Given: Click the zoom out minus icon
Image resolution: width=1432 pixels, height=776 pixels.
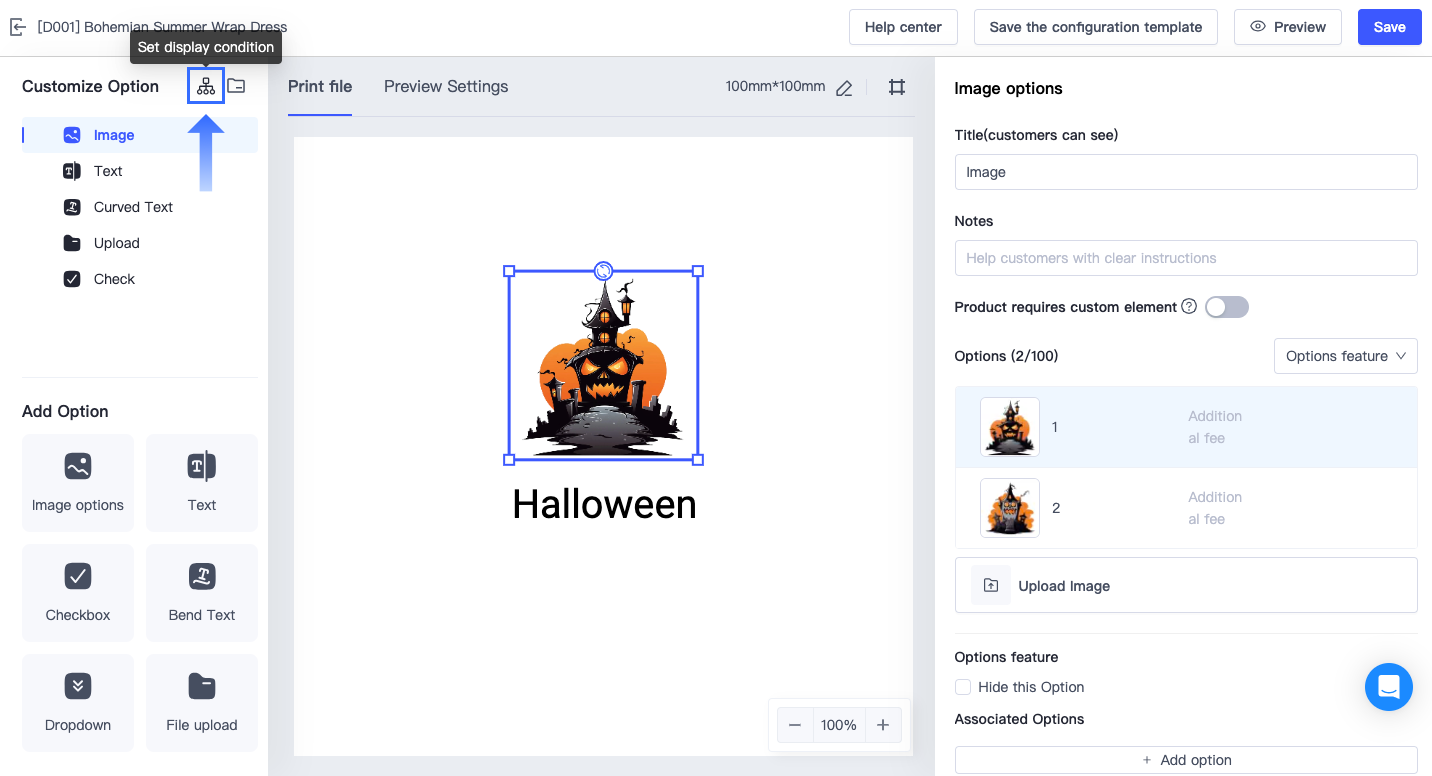Looking at the screenshot, I should [x=795, y=725].
